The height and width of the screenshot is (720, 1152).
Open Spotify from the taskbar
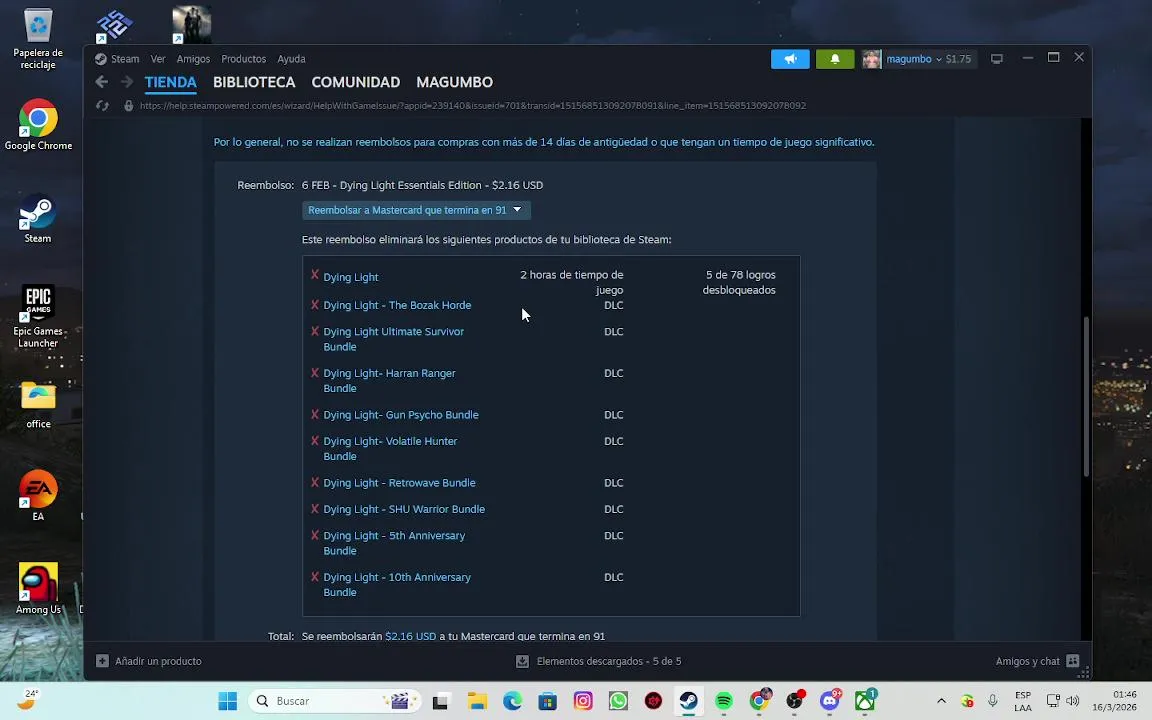pos(724,702)
